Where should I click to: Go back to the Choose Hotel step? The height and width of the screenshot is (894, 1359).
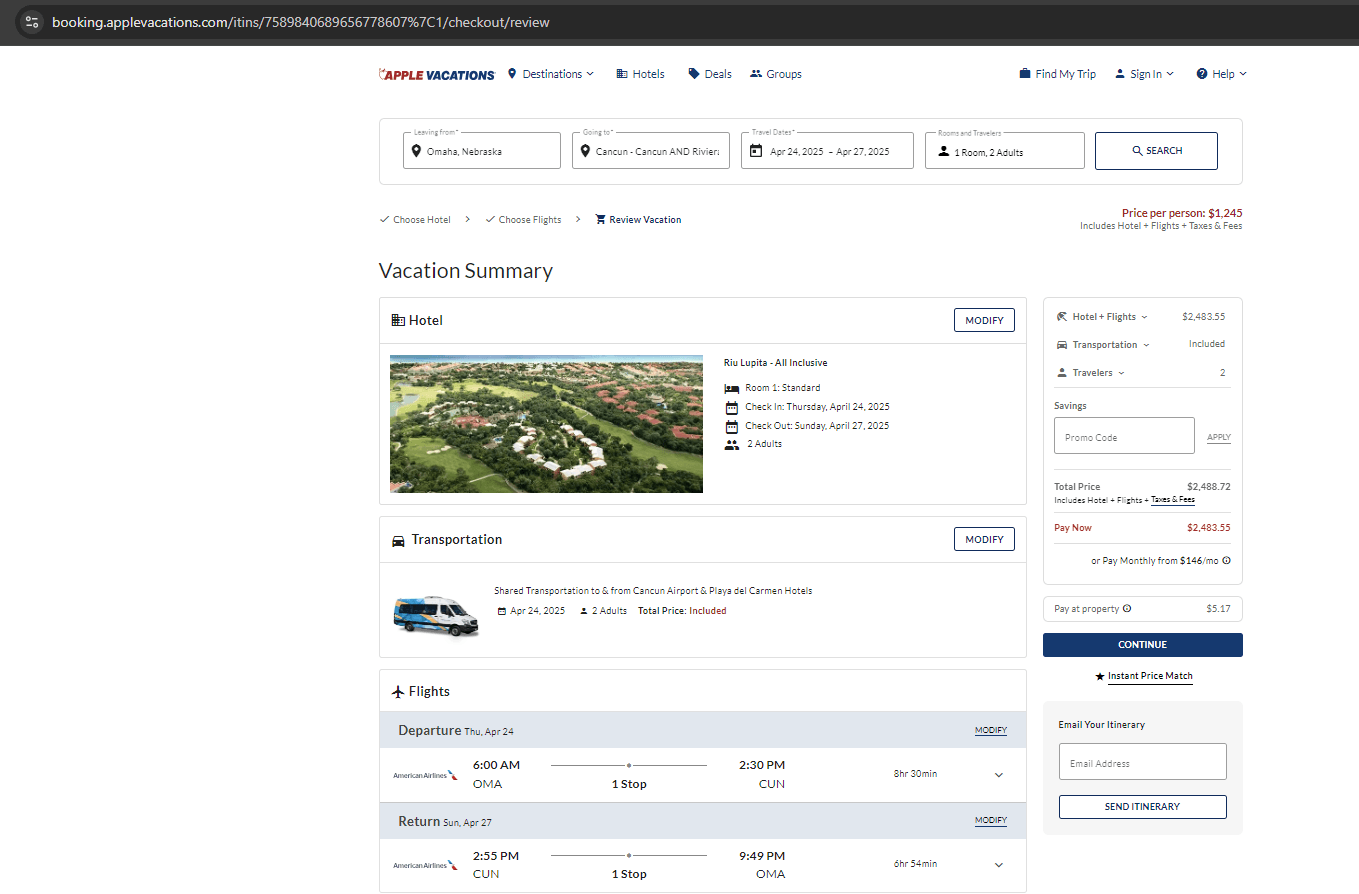click(x=421, y=220)
